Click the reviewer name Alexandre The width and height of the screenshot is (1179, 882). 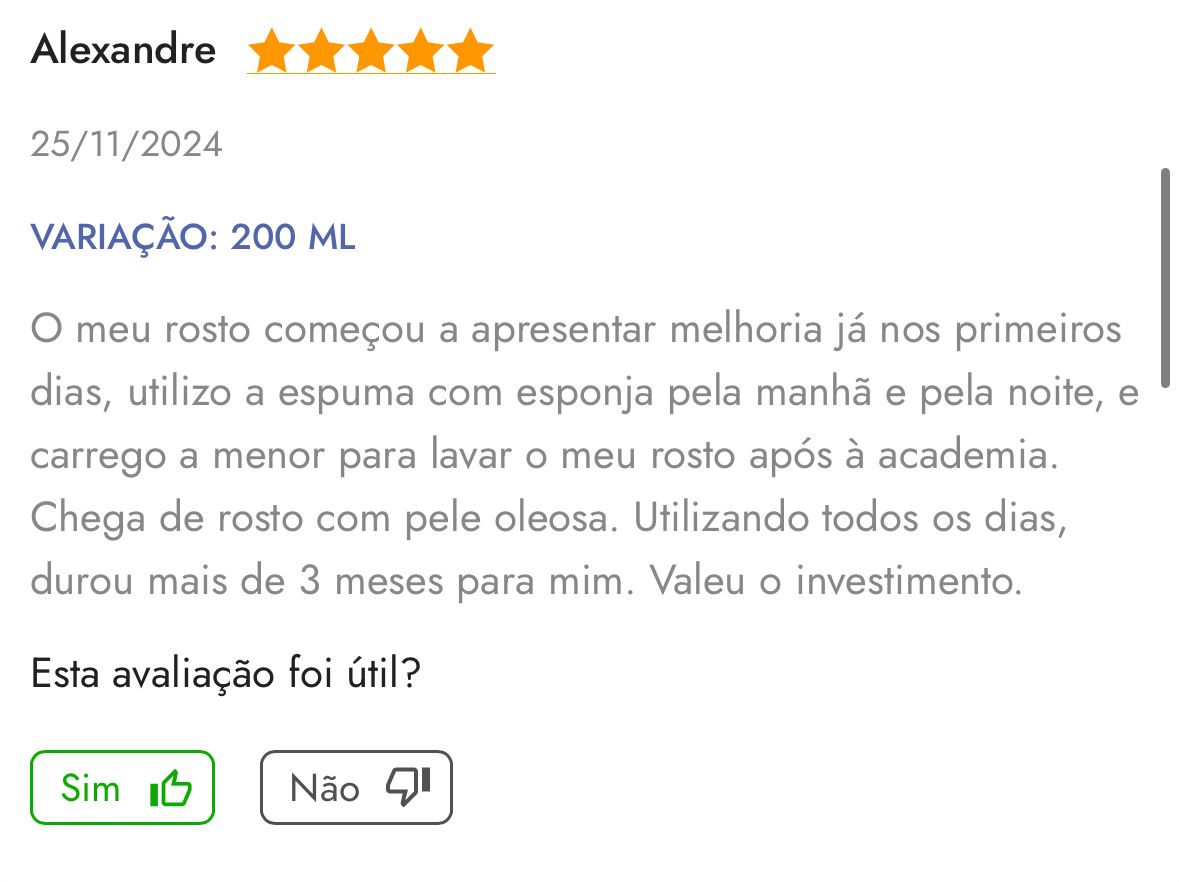point(123,49)
